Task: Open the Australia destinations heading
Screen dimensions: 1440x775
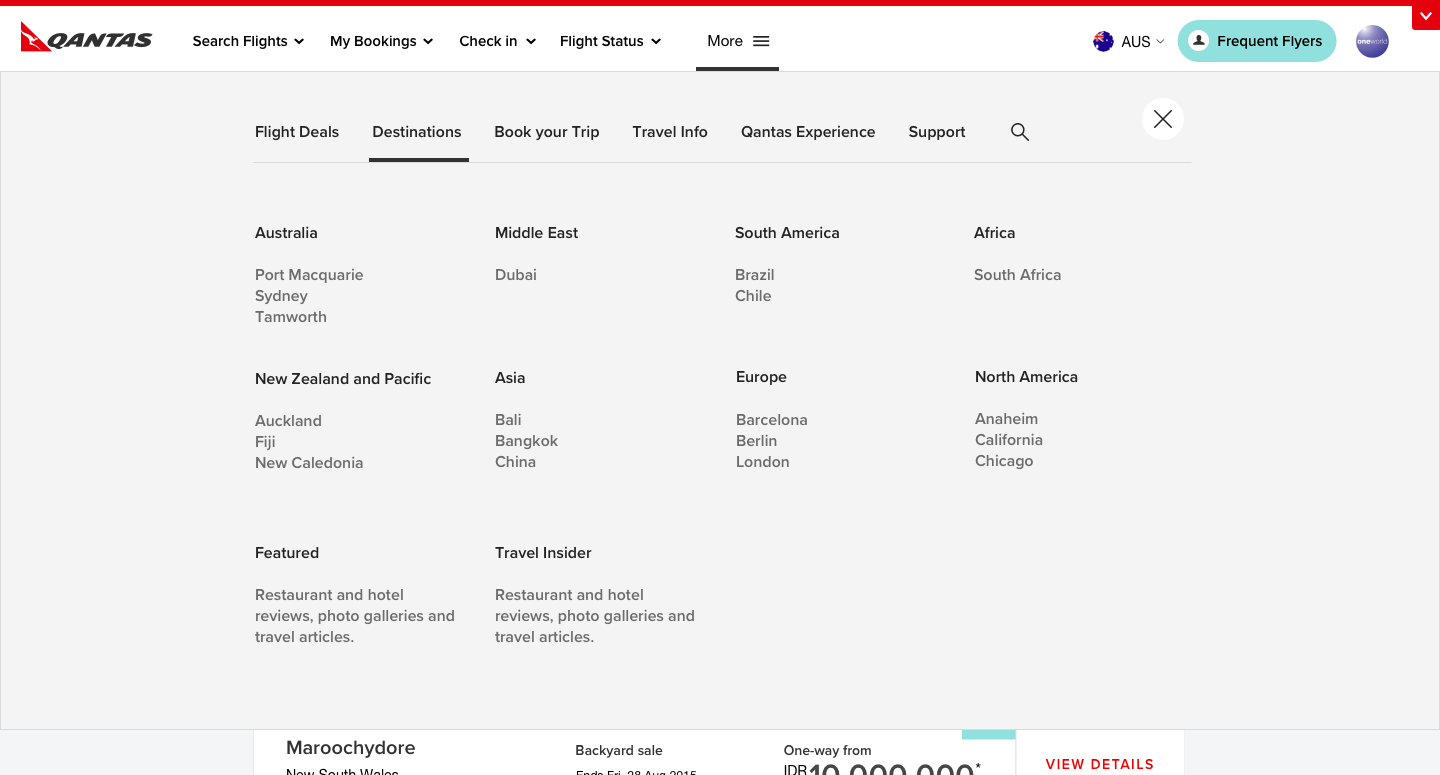Action: pyautogui.click(x=286, y=233)
